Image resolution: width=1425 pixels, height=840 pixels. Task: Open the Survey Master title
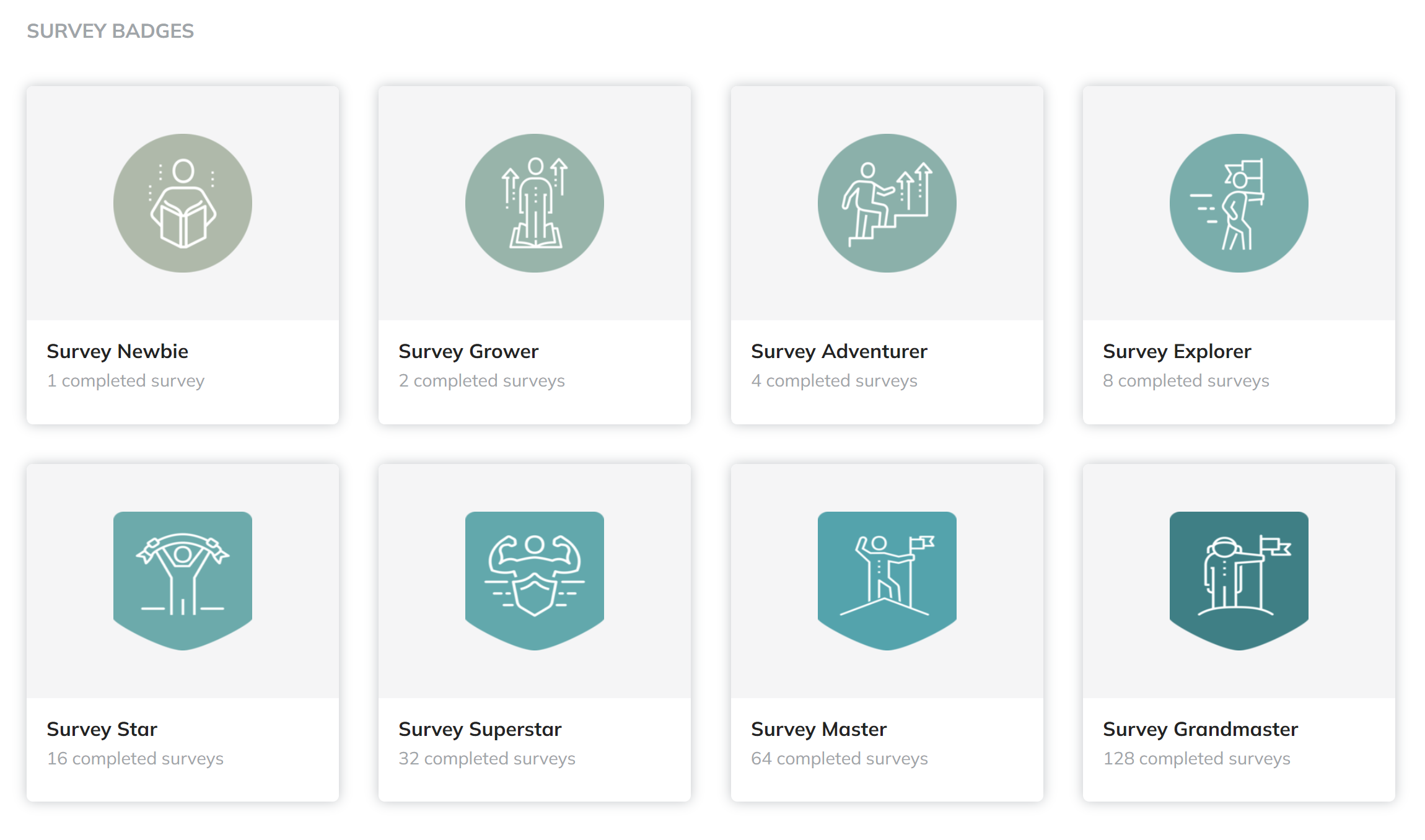pos(818,729)
